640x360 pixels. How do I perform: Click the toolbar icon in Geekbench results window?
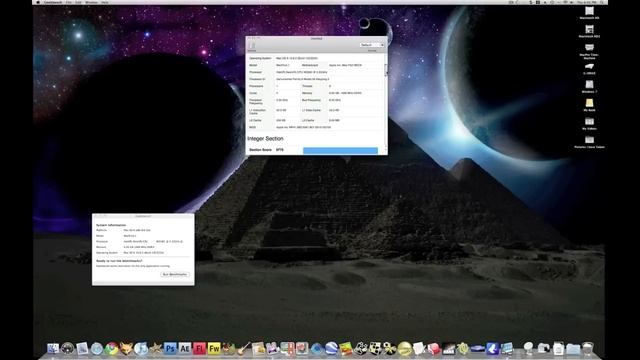point(252,45)
